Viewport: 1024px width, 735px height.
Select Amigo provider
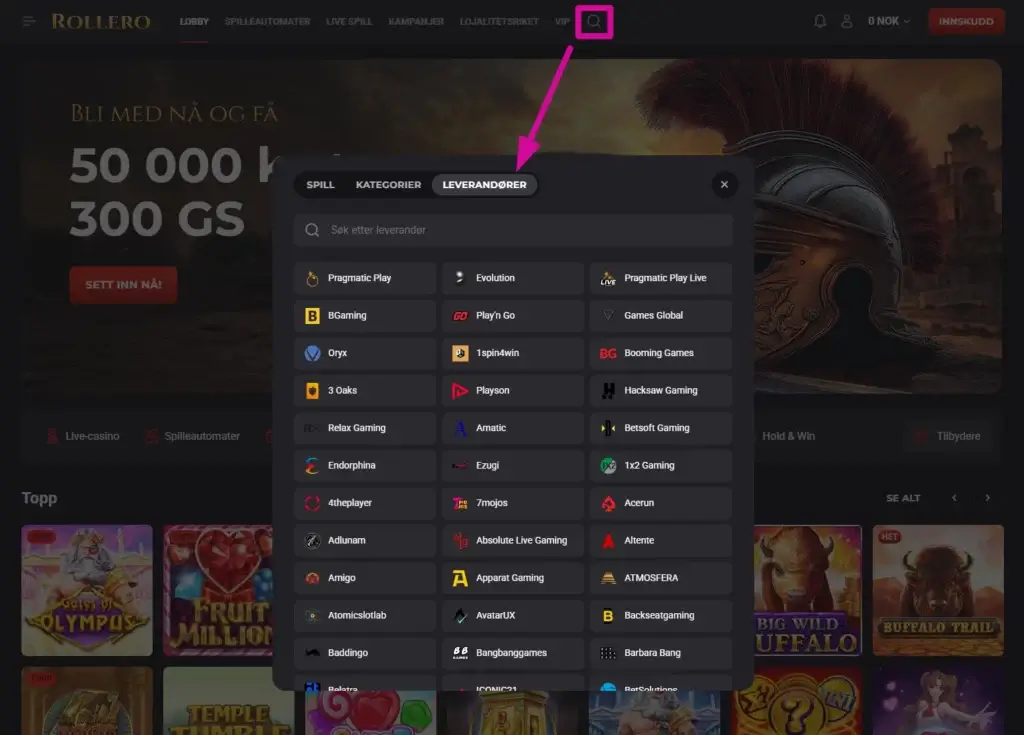[x=365, y=578]
